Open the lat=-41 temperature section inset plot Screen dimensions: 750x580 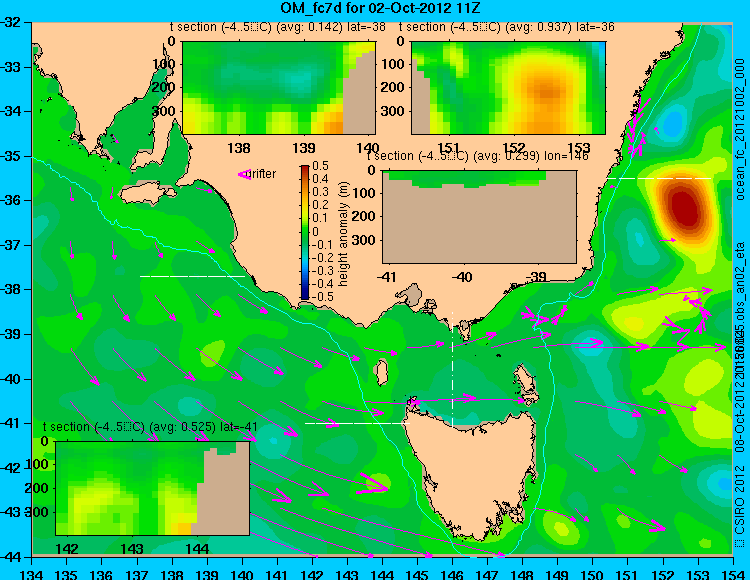(x=153, y=488)
